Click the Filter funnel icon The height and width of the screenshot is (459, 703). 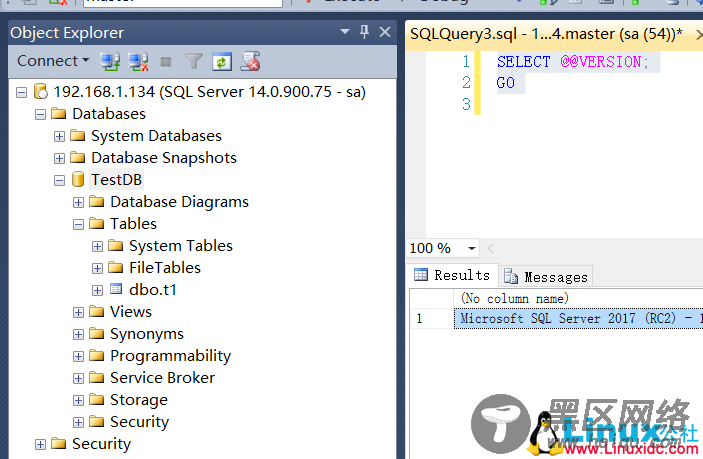194,61
